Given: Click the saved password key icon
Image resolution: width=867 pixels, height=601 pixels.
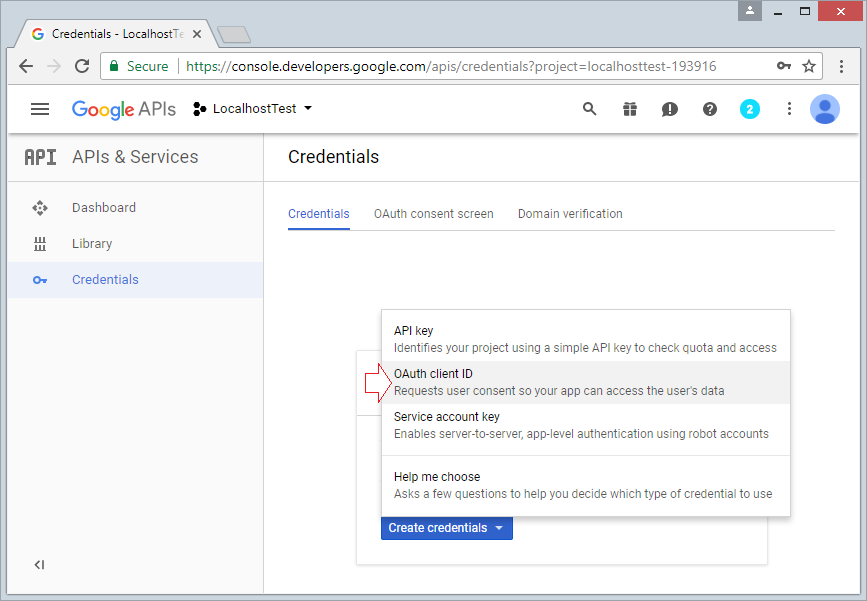Looking at the screenshot, I should [784, 66].
